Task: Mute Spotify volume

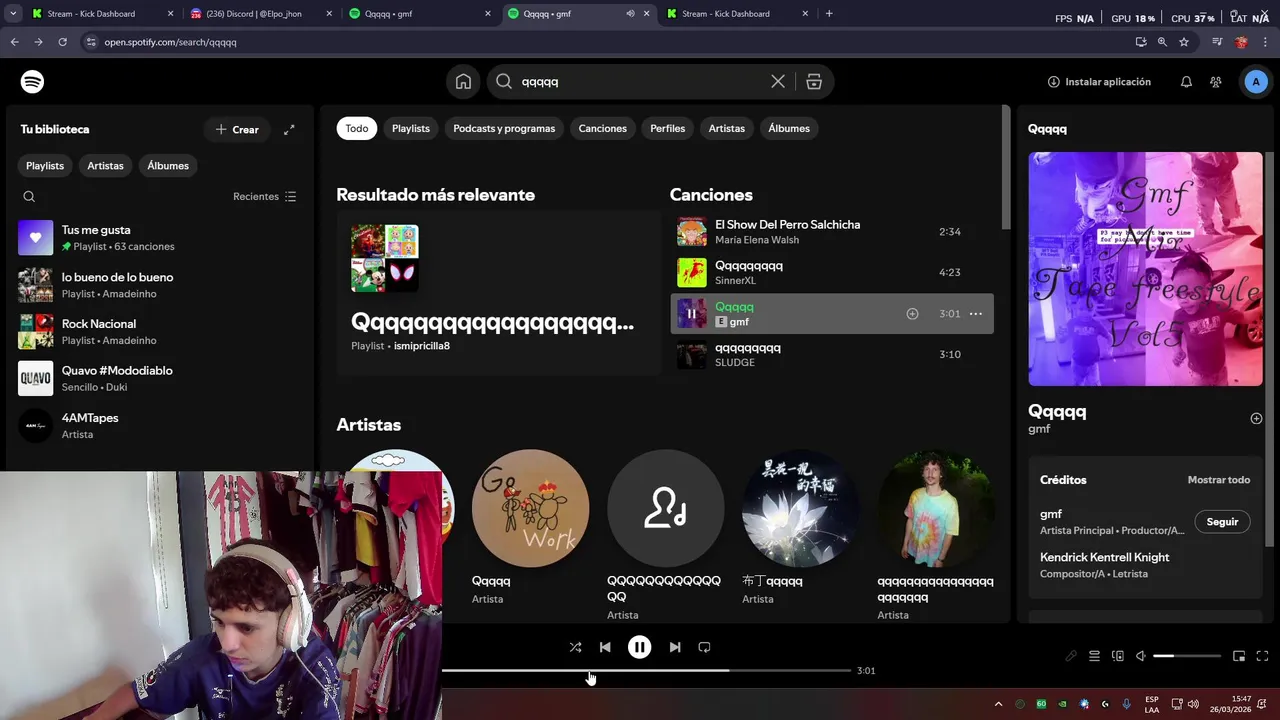Action: (1141, 656)
